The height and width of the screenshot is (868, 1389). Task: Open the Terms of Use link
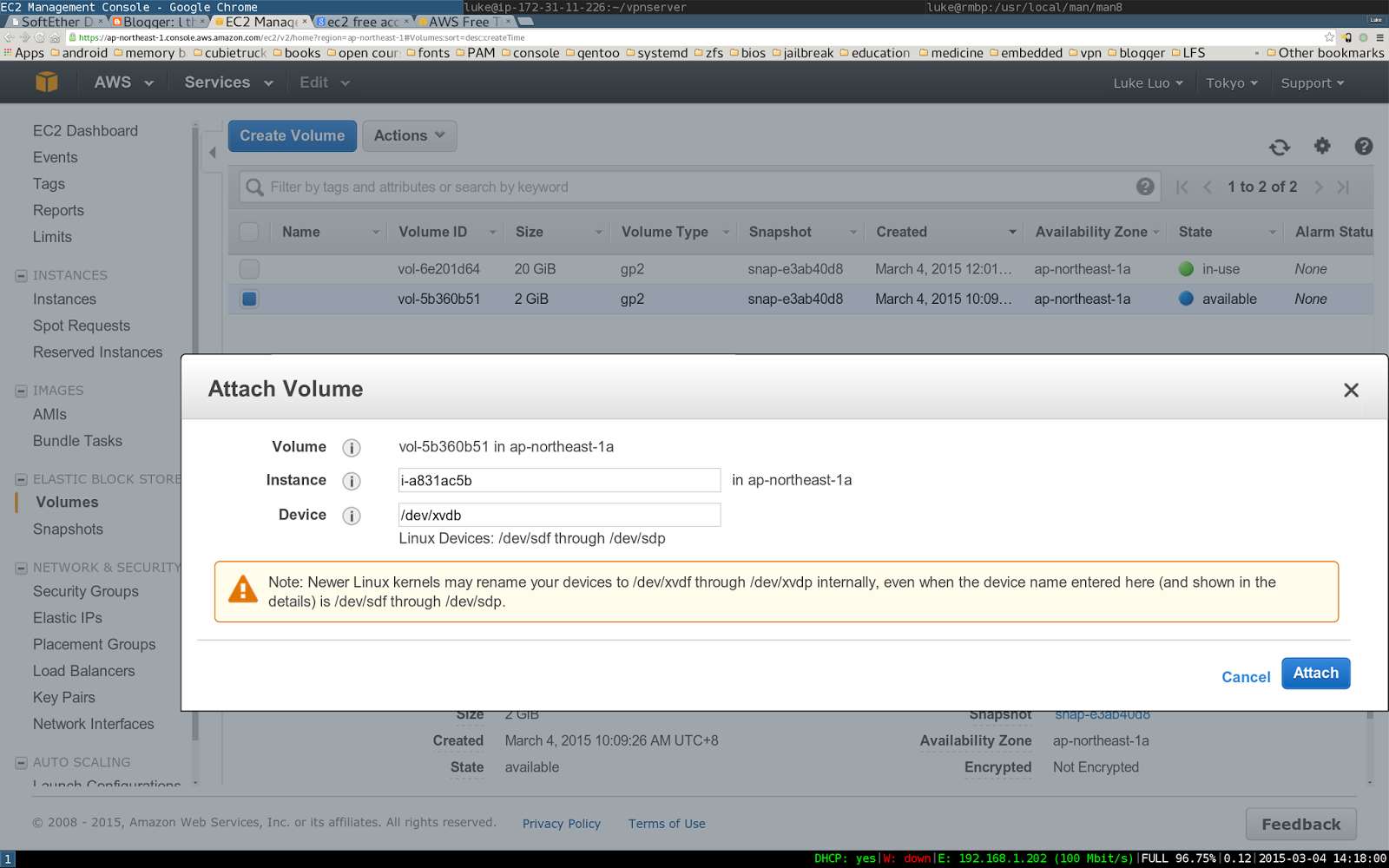[x=667, y=824]
